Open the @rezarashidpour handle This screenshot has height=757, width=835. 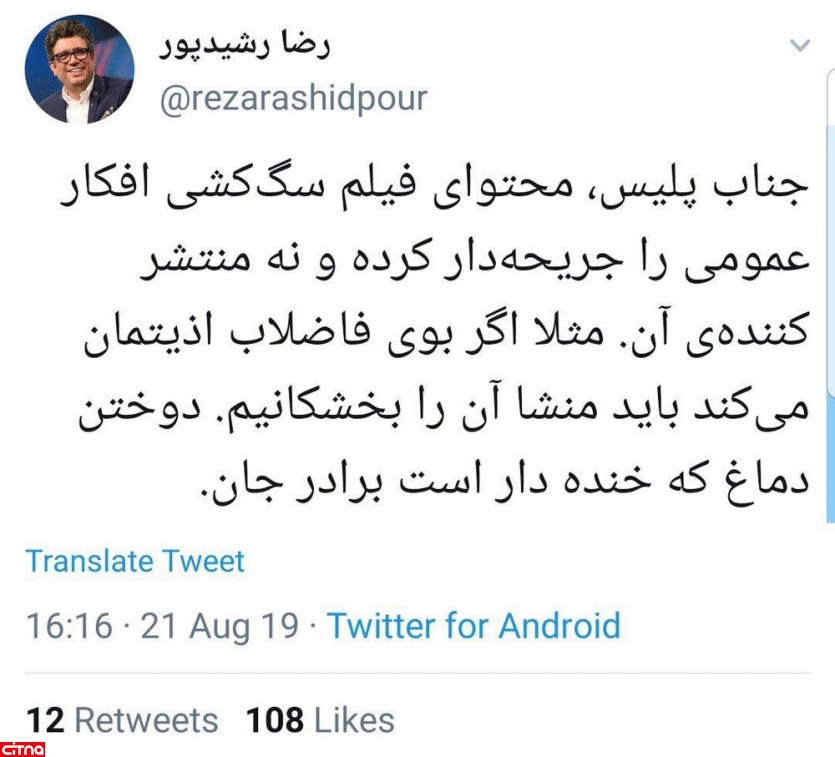coord(293,99)
